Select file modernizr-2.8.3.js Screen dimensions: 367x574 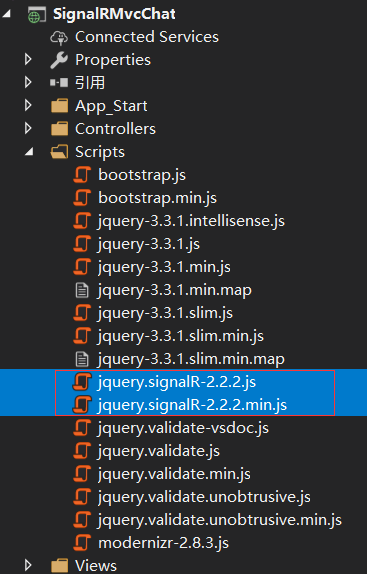(163, 543)
